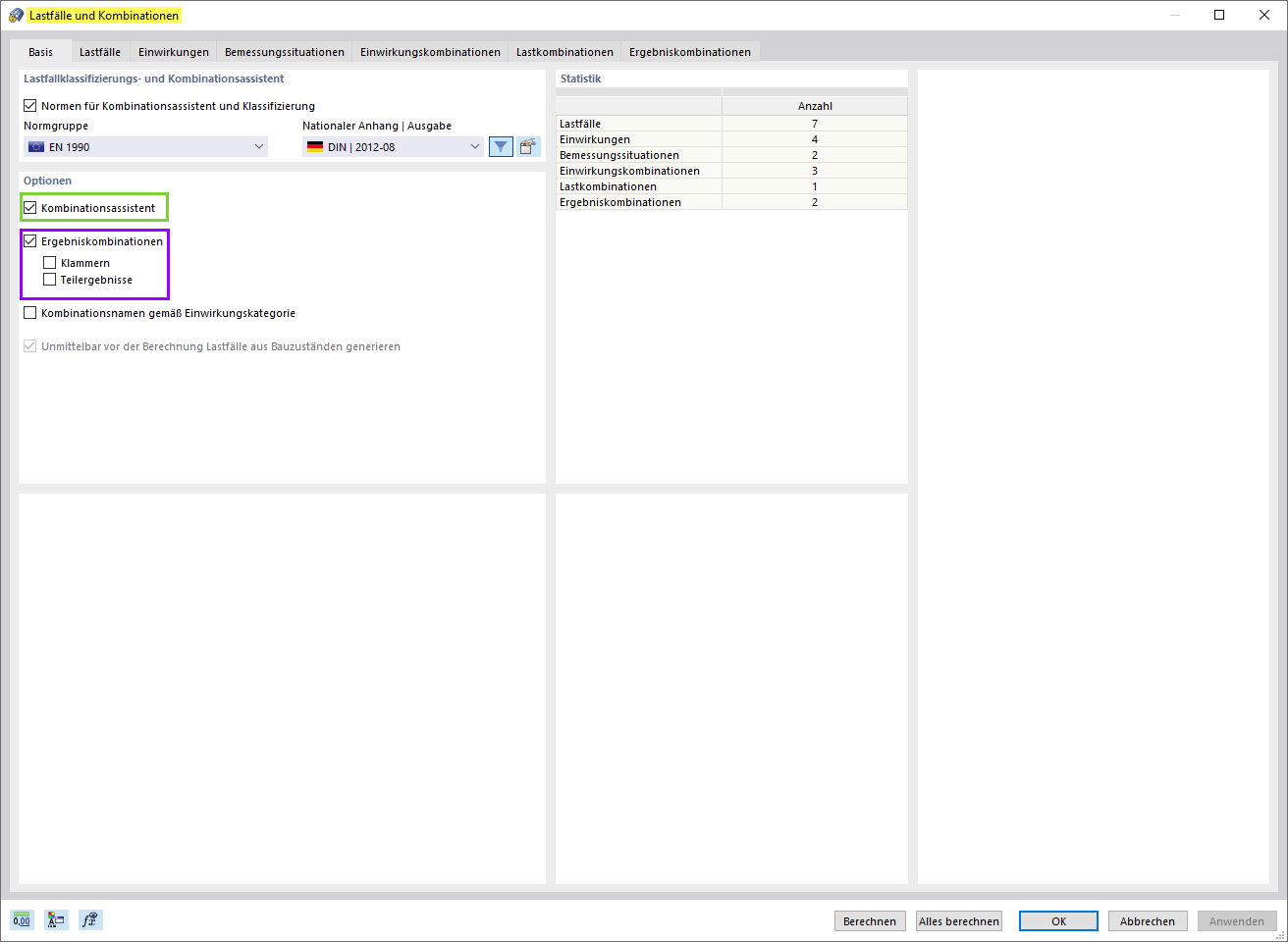This screenshot has height=942, width=1288.
Task: Click the decimal places 0.00 icon
Action: (21, 919)
